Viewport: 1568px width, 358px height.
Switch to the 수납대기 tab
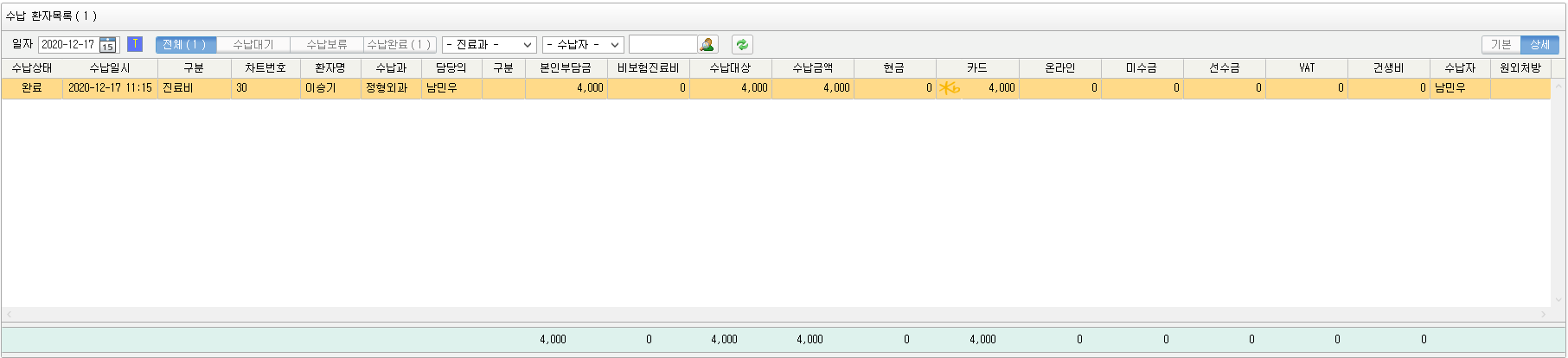[253, 45]
